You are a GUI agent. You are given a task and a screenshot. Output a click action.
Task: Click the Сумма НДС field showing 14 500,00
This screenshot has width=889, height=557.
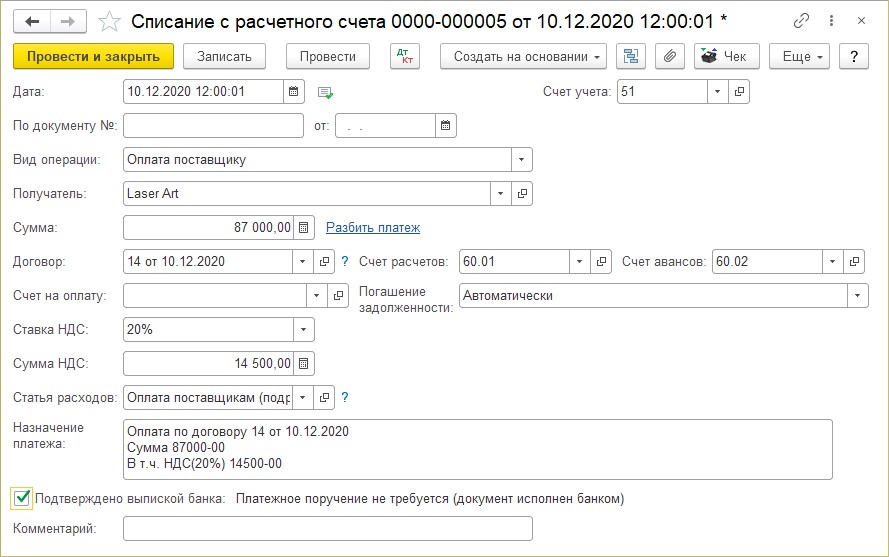[x=208, y=364]
